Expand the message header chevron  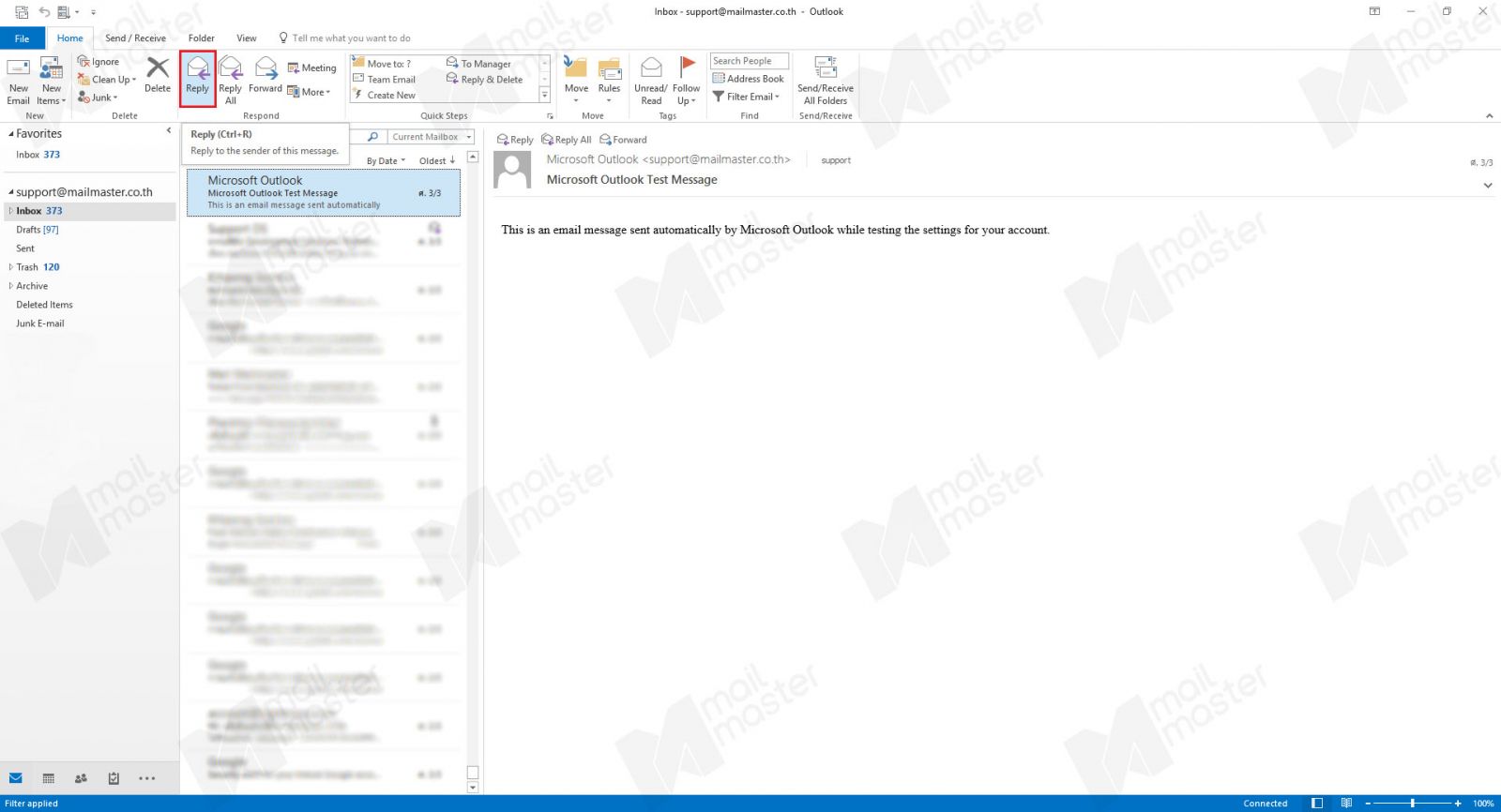coord(1488,186)
